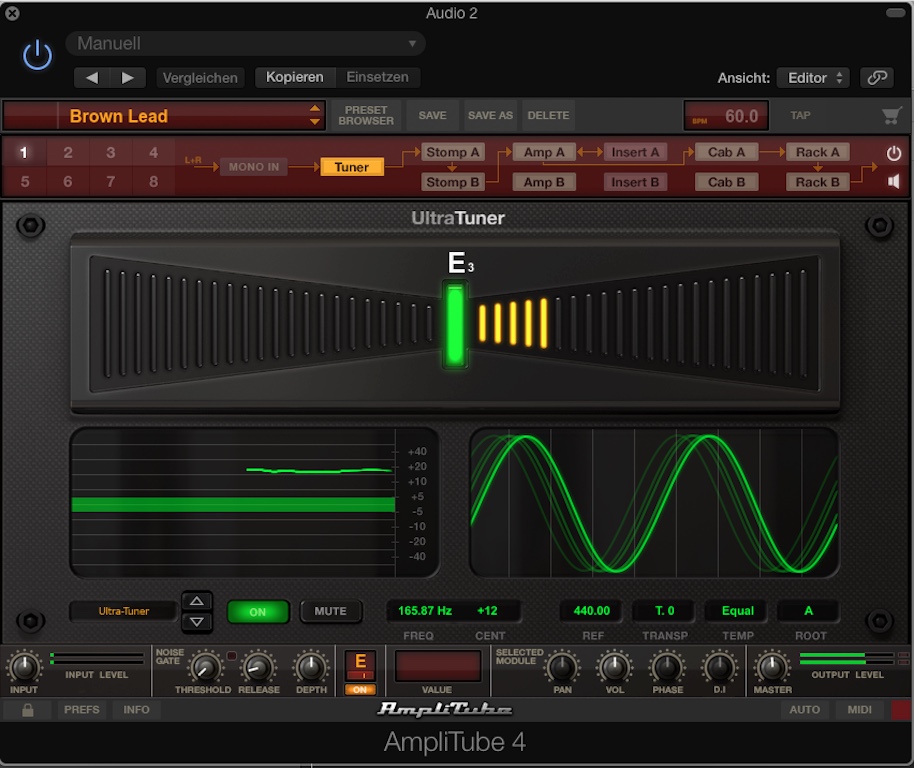The height and width of the screenshot is (768, 914).
Task: Click the SAVE AS button
Action: (490, 115)
